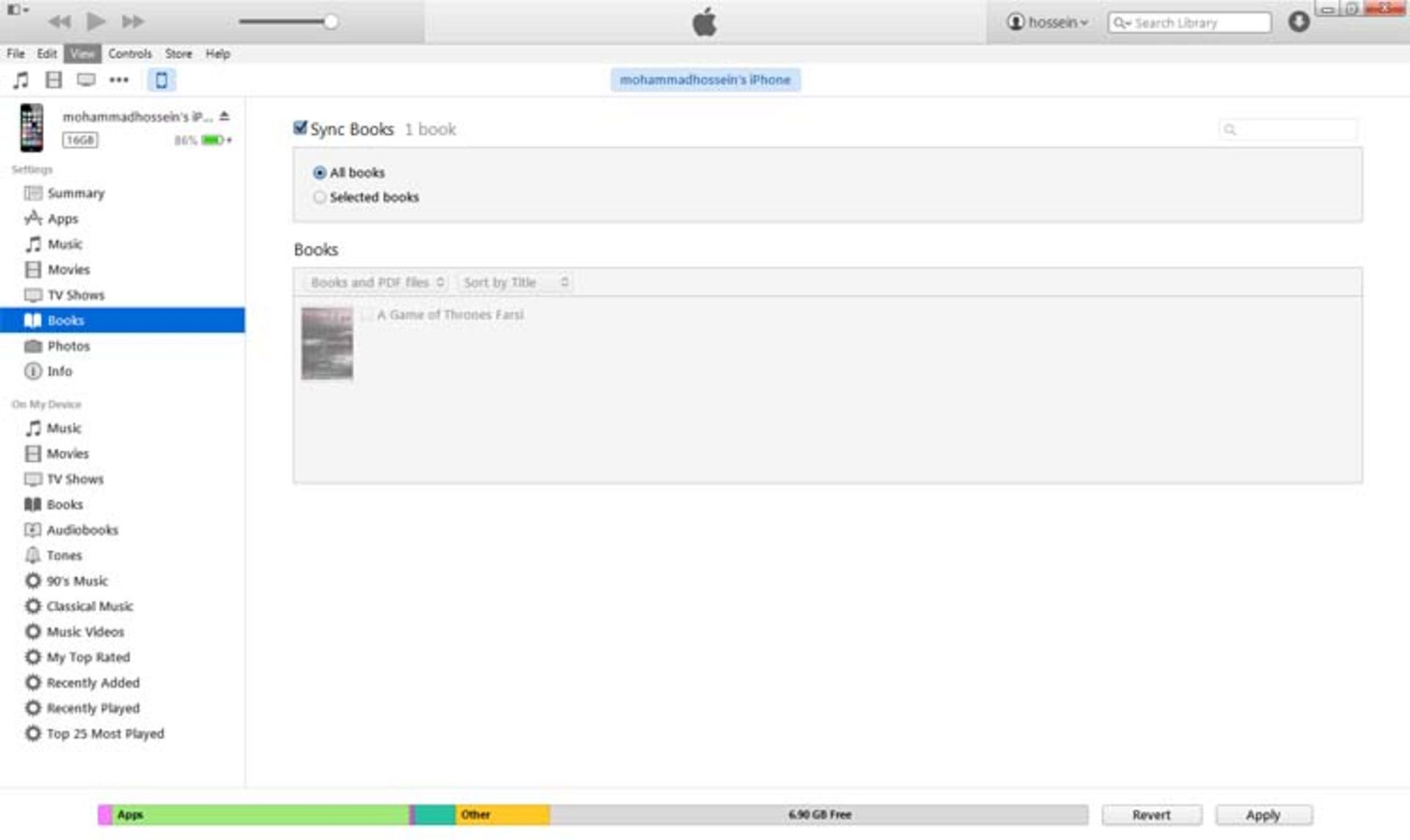
Task: Open the Books and PDF files dropdown
Action: (x=376, y=282)
